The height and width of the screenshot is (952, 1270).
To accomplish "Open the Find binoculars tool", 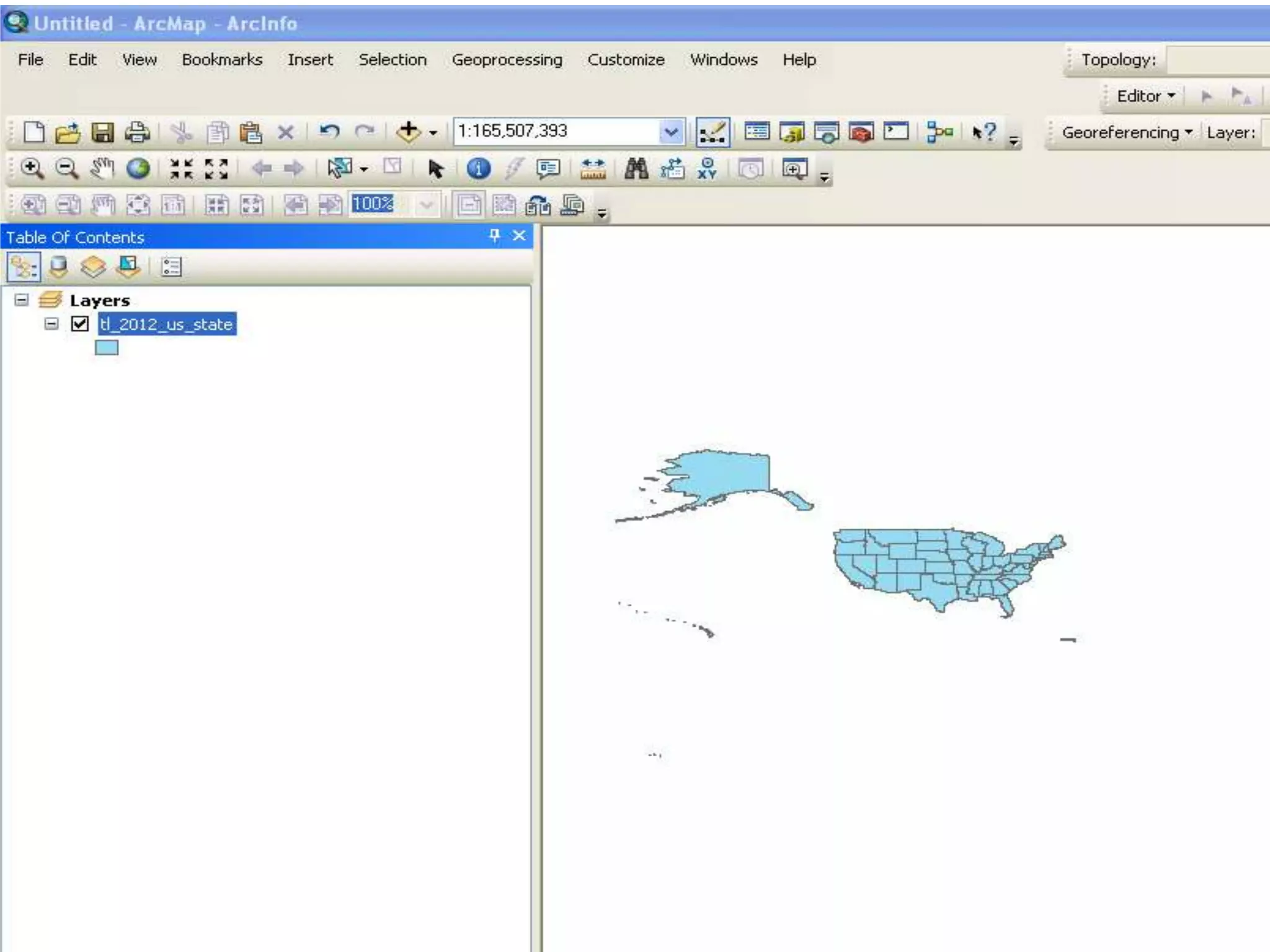I will (636, 169).
